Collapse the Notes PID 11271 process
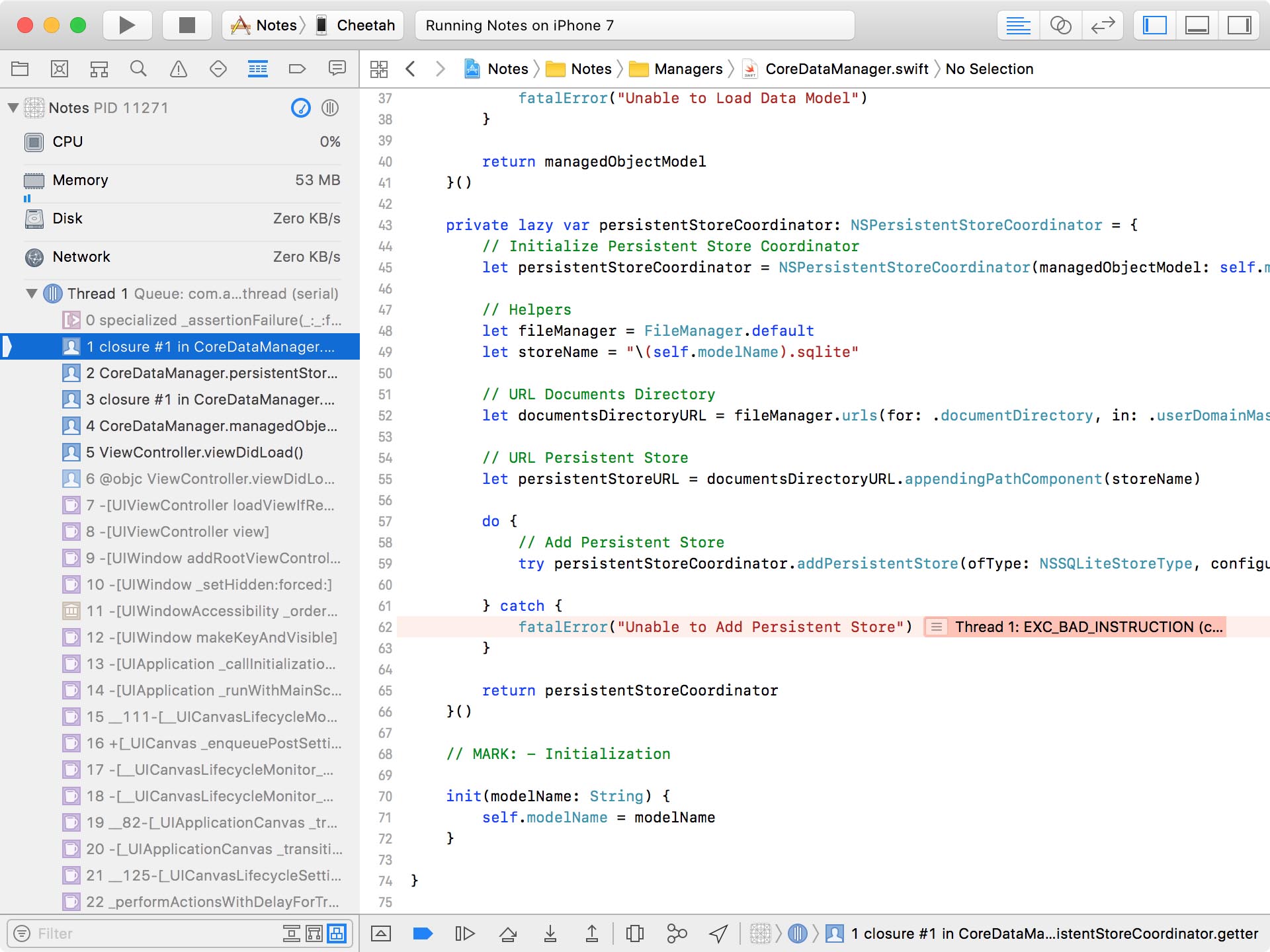Screen dimensions: 1270x952 point(13,108)
